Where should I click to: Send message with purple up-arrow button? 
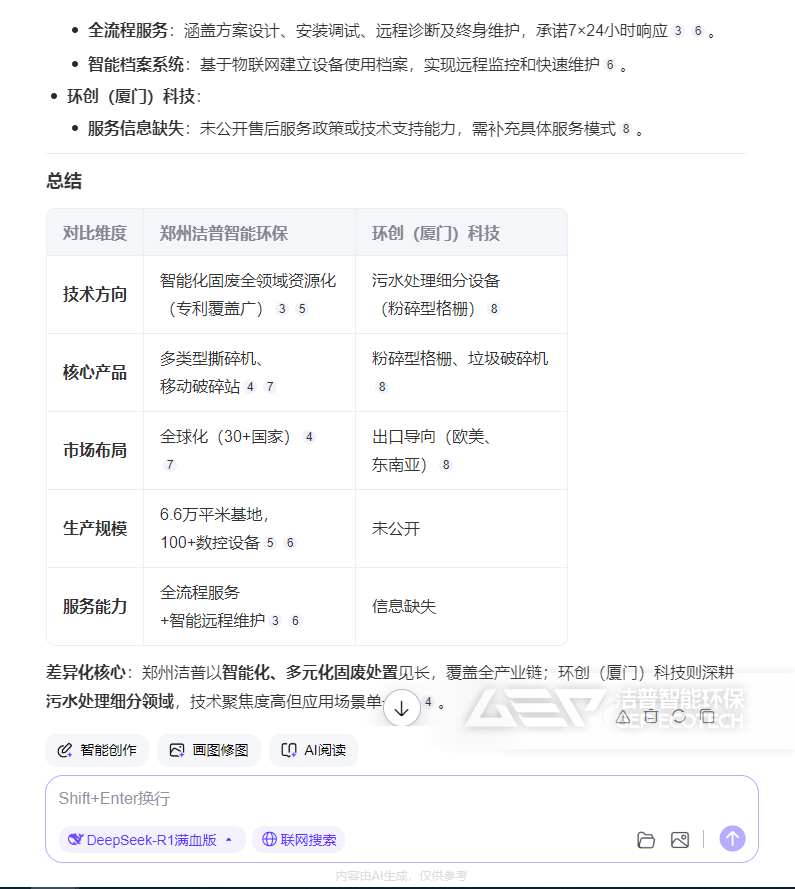tap(732, 839)
